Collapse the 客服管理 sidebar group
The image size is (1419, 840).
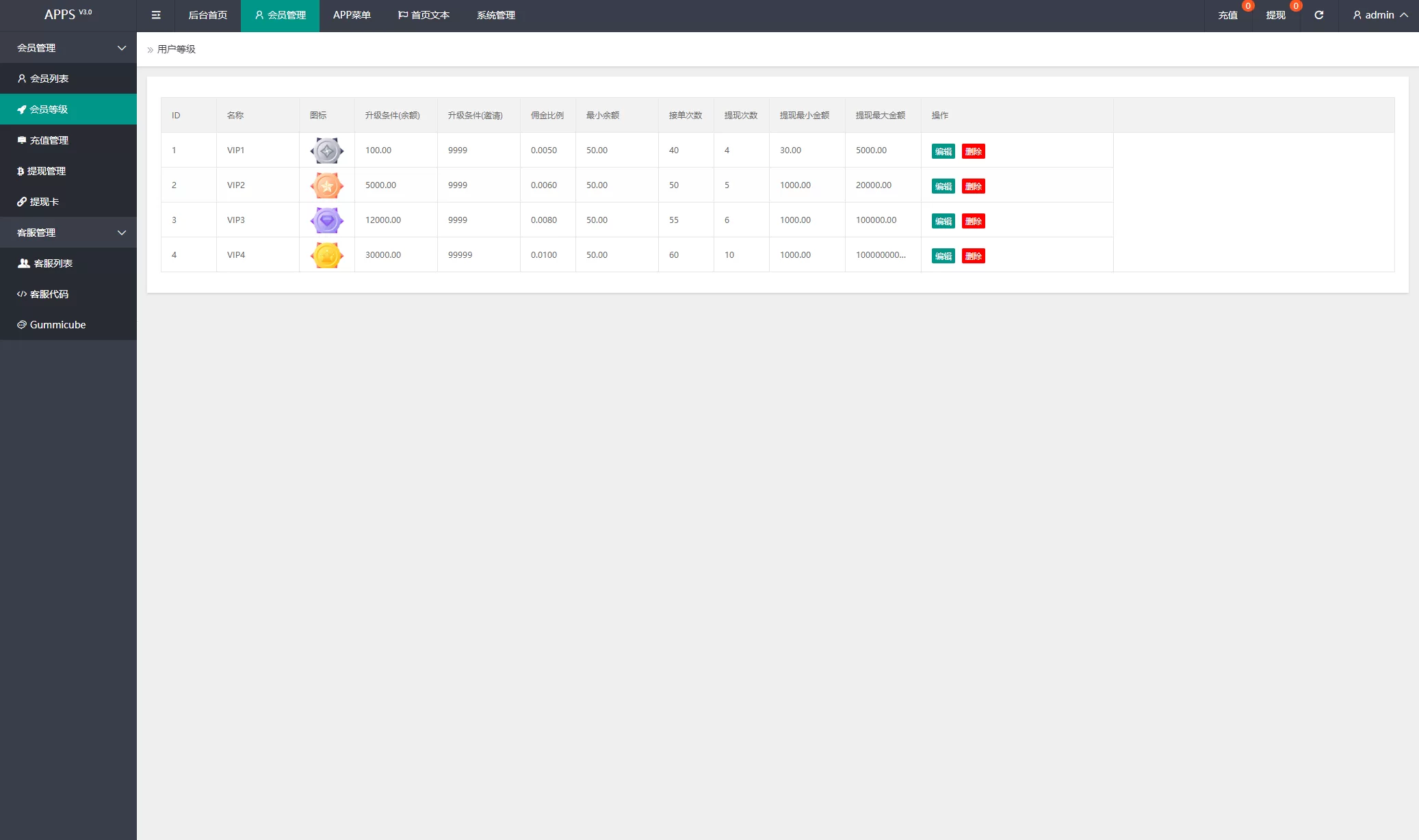tap(68, 233)
